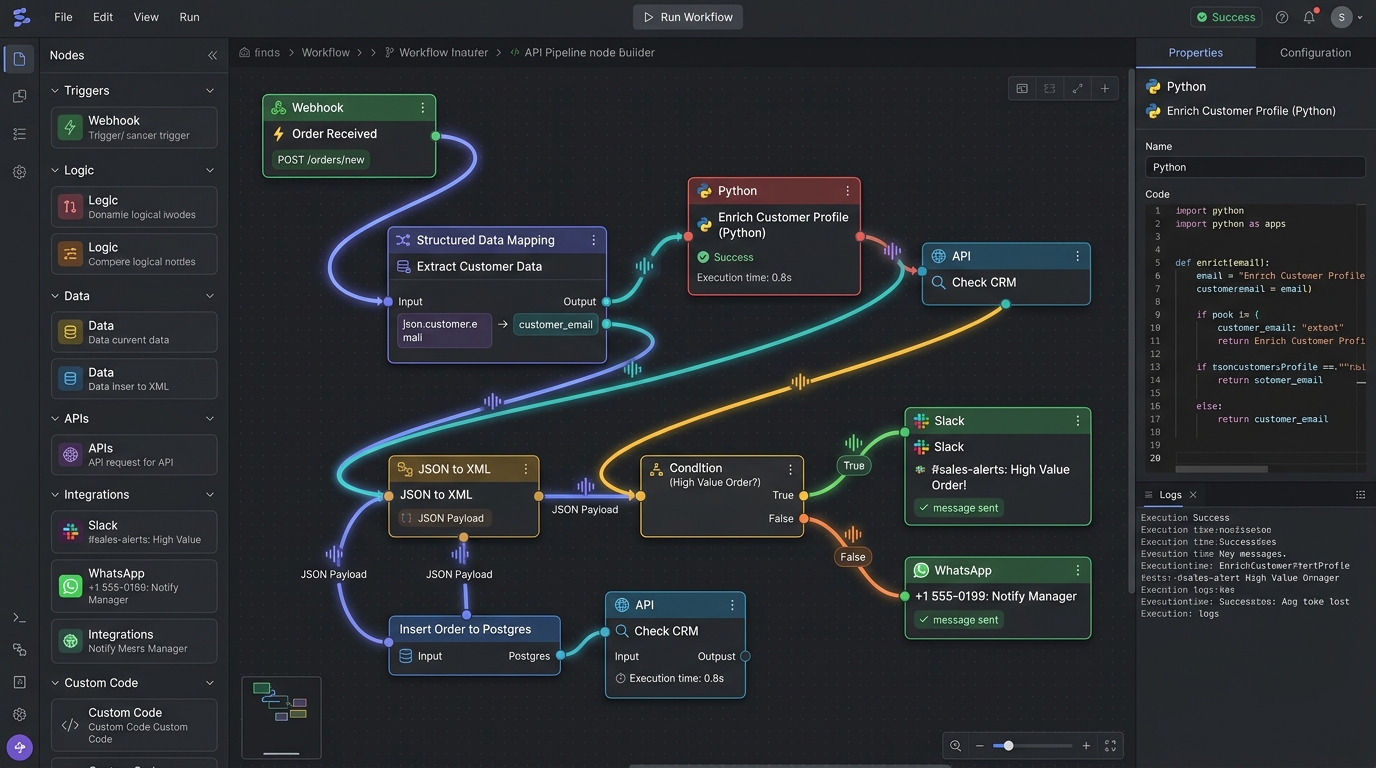This screenshot has height=768, width=1376.
Task: Click the zoom magnifier icon
Action: 955,746
